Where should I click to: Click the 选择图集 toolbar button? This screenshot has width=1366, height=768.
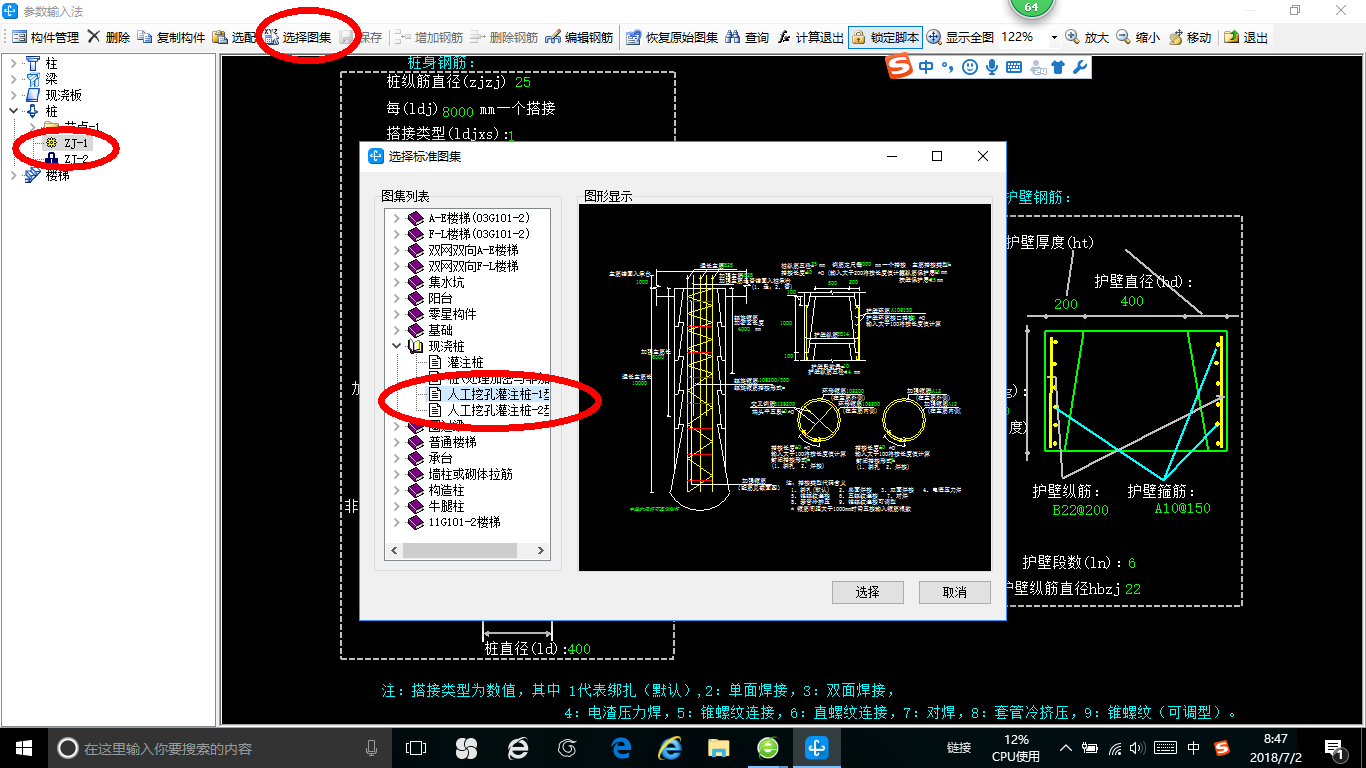[297, 37]
